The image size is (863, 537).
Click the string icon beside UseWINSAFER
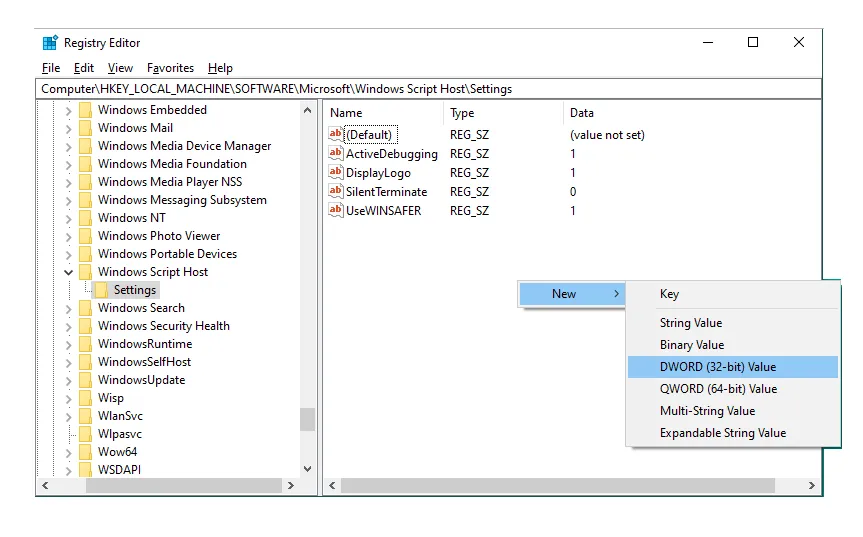tap(335, 210)
